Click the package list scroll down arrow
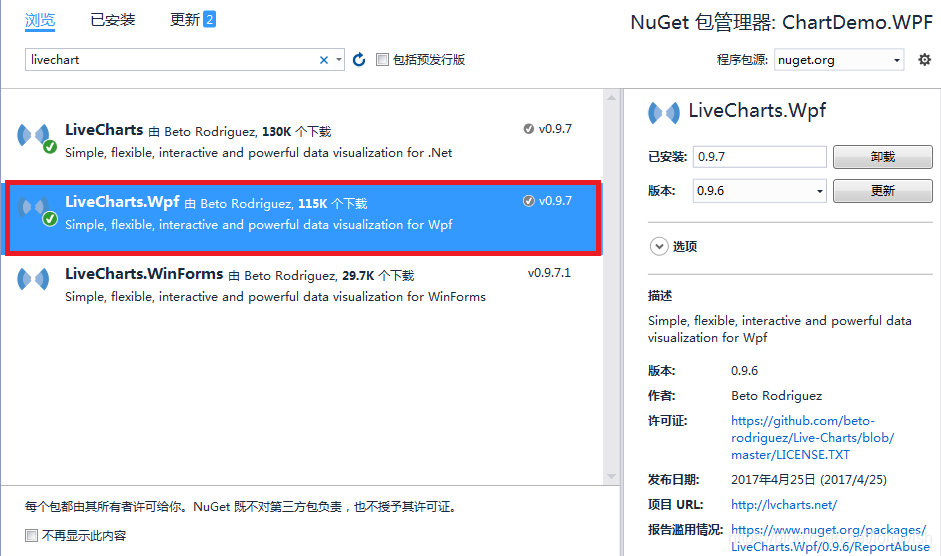Screen dimensions: 941x556 [x=611, y=477]
